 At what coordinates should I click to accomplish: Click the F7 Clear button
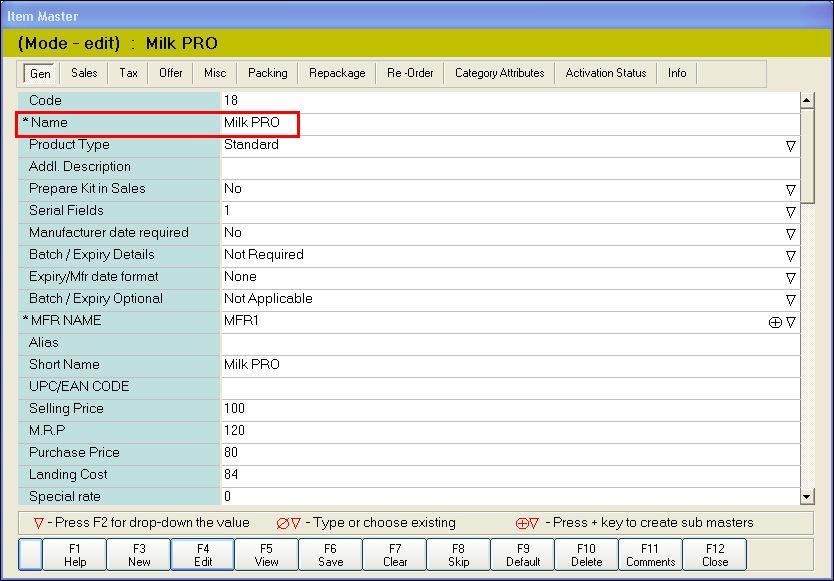coord(395,555)
